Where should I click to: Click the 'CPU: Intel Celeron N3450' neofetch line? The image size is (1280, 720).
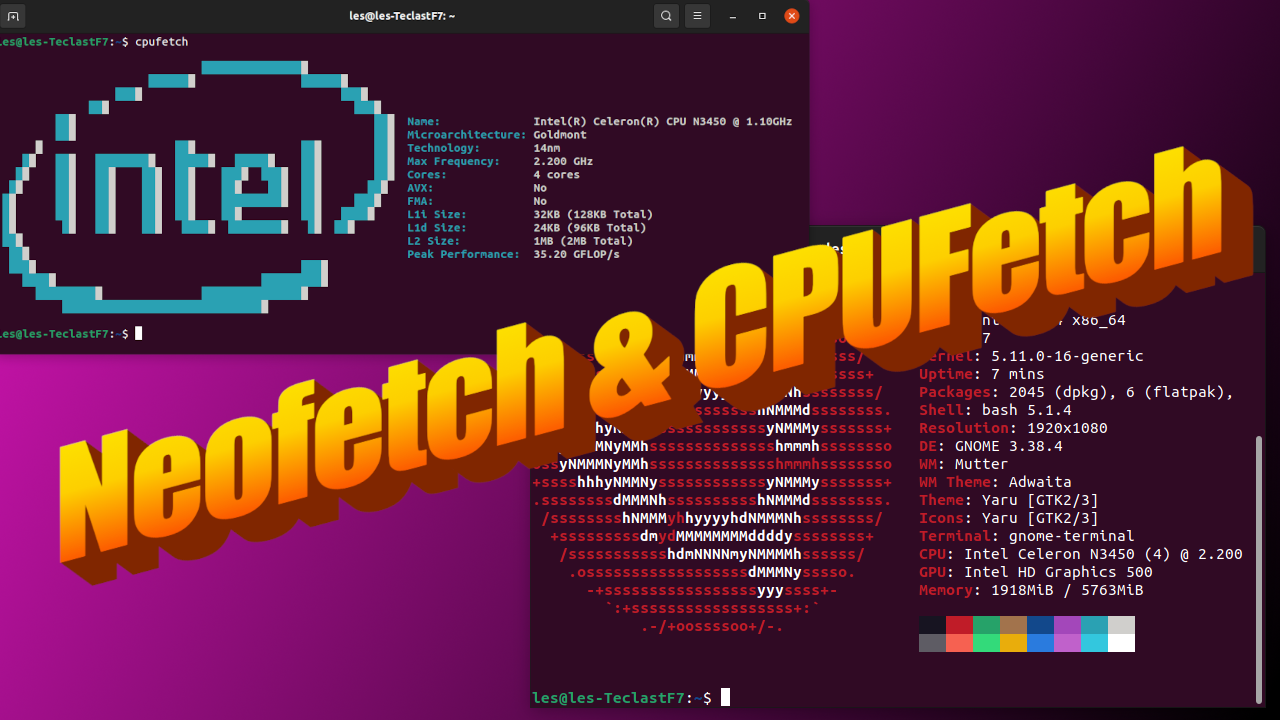coord(1081,554)
